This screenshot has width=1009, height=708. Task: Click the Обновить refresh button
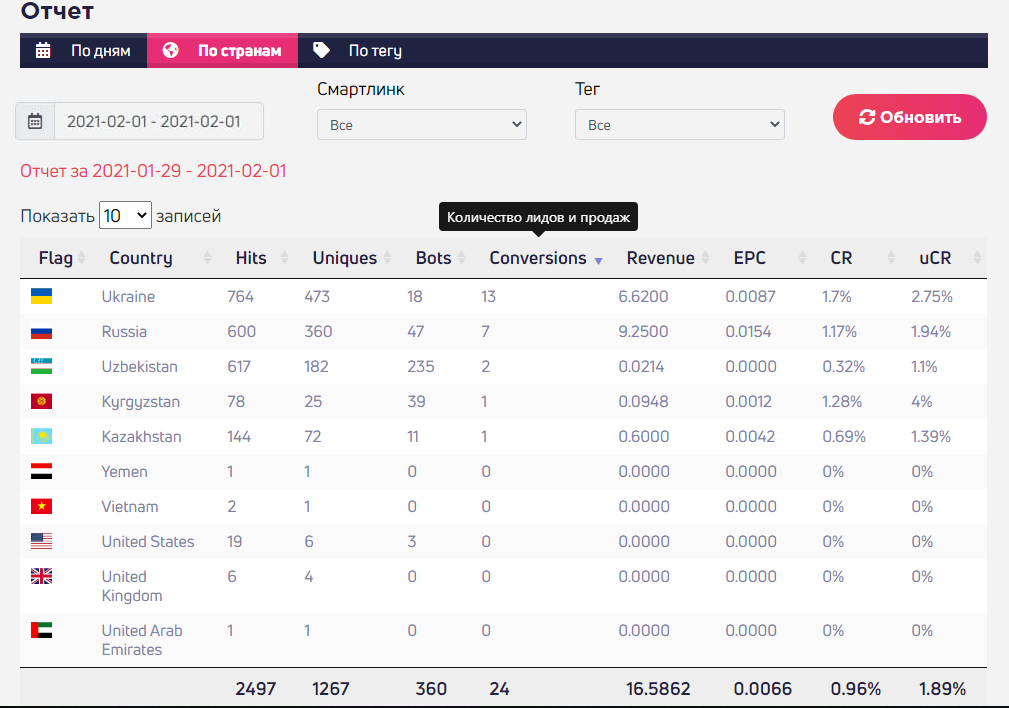pos(910,117)
